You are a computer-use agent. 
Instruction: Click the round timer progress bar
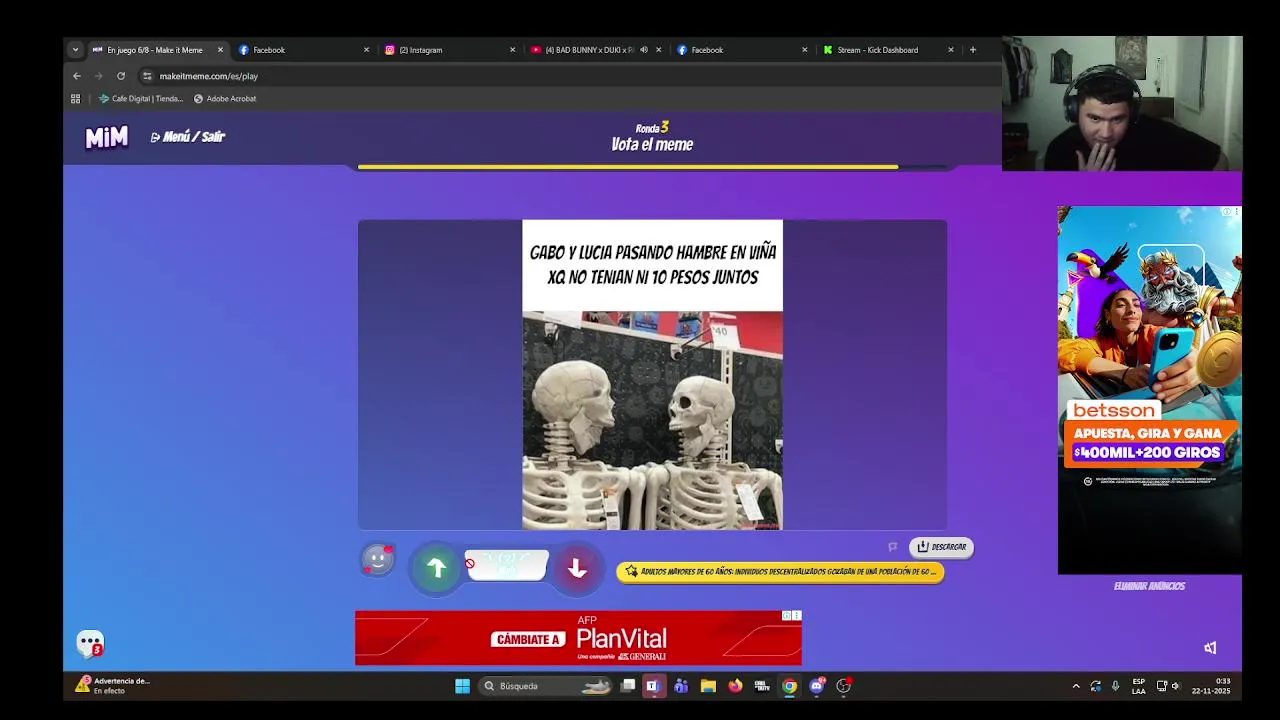click(652, 167)
